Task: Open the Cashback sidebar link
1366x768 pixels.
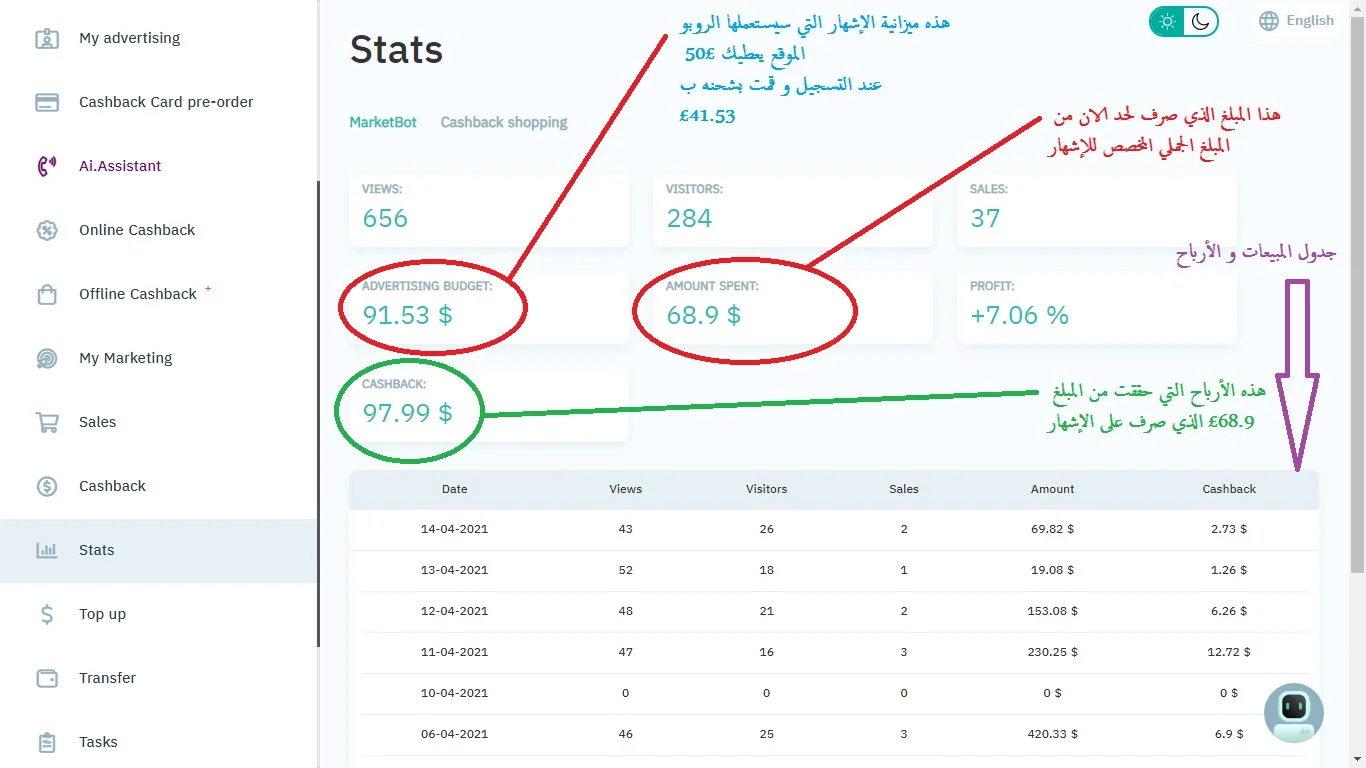Action: coord(112,486)
